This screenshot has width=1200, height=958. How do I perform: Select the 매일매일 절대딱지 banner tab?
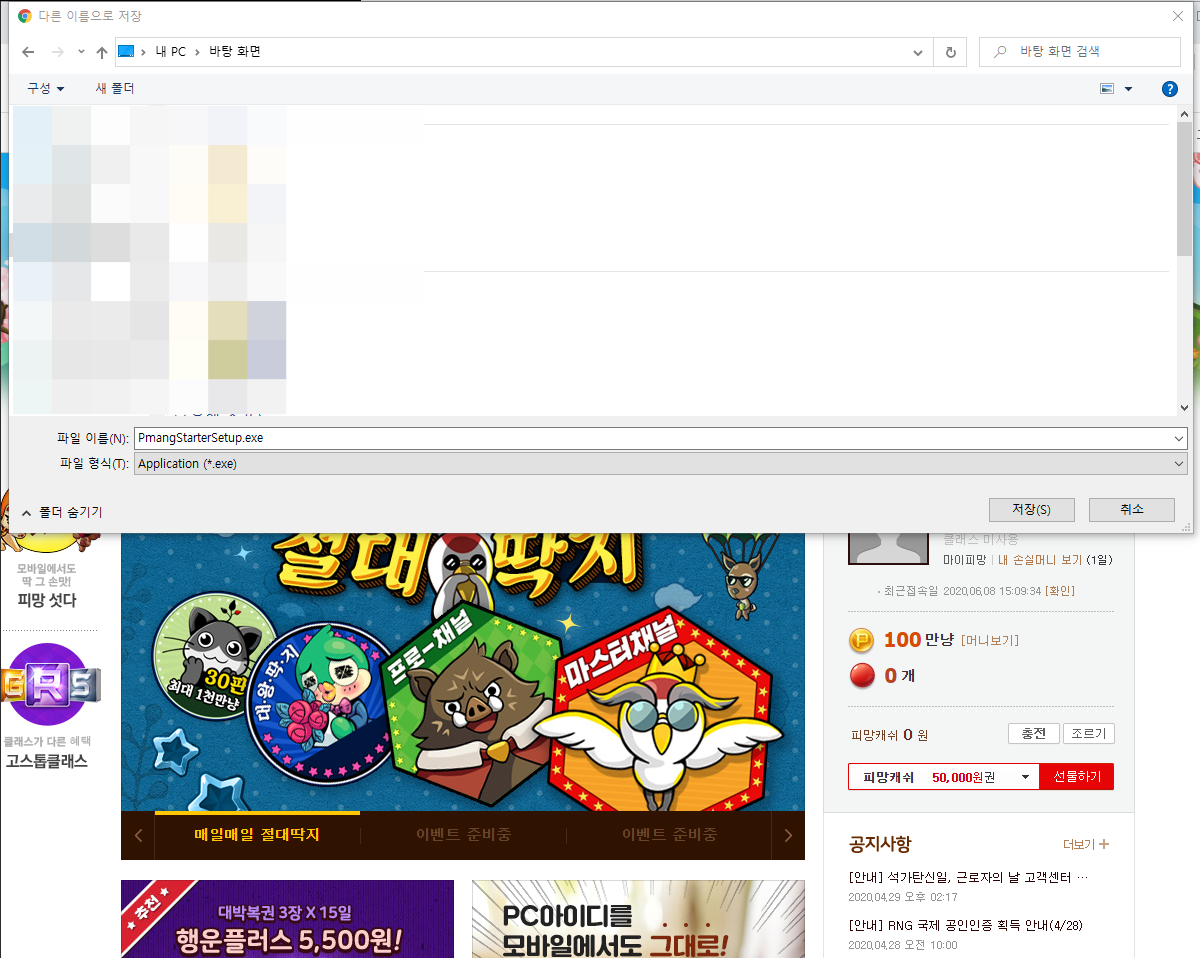click(x=258, y=835)
